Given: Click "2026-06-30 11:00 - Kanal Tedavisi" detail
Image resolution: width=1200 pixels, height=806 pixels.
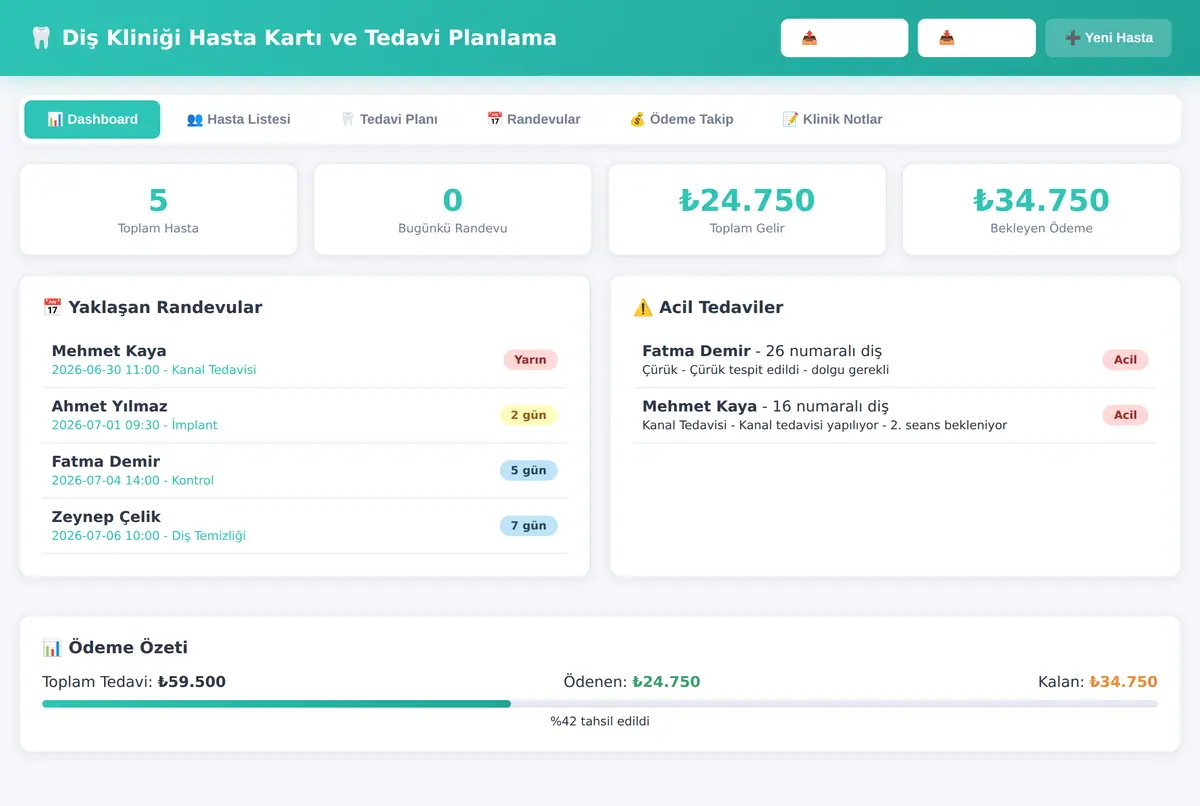Looking at the screenshot, I should click(x=154, y=370).
